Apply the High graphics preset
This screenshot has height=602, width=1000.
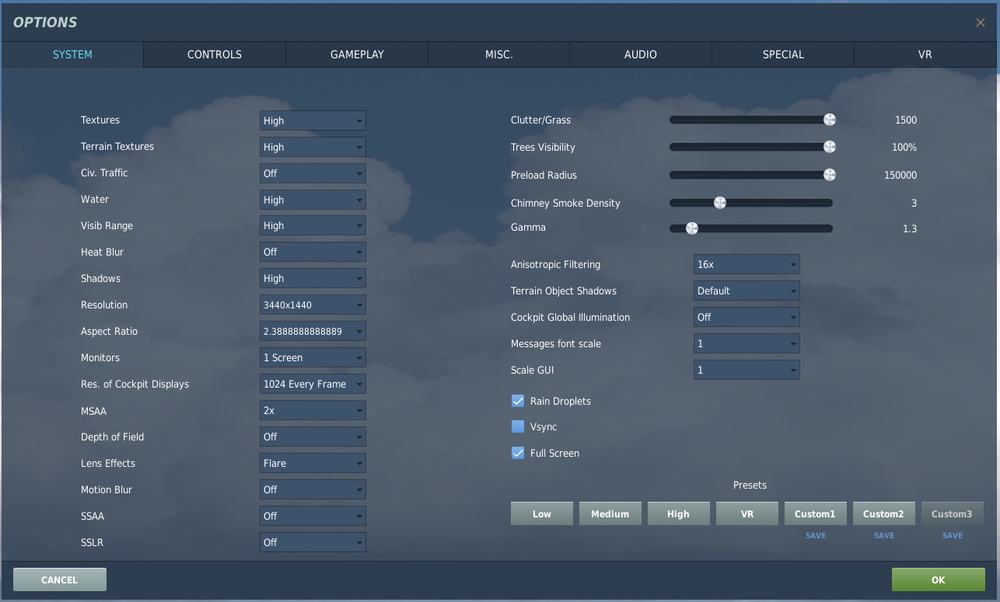coord(678,513)
